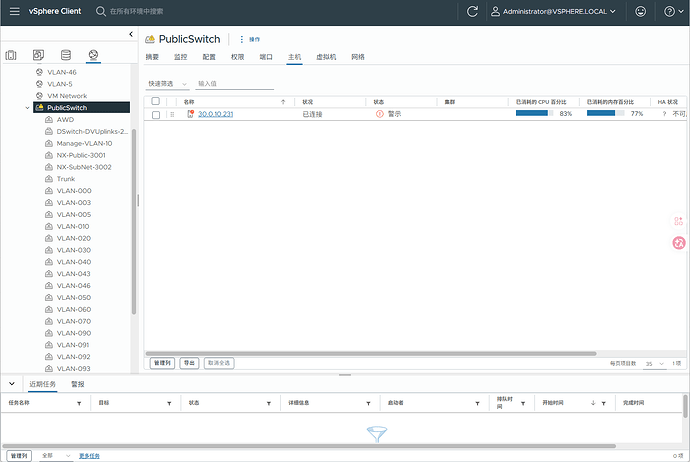Open the Administrator@VSPHERE.LOCAL user menu
This screenshot has height=462, width=690.
coord(553,11)
